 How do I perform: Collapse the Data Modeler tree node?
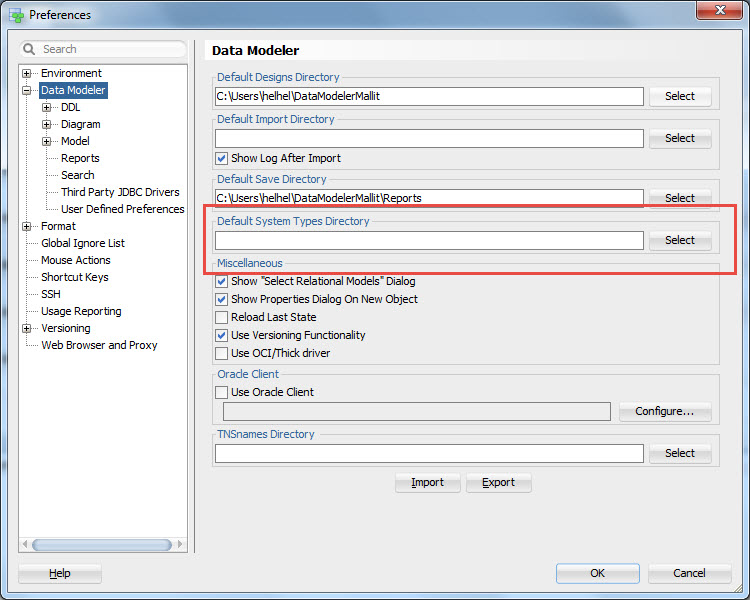click(27, 90)
